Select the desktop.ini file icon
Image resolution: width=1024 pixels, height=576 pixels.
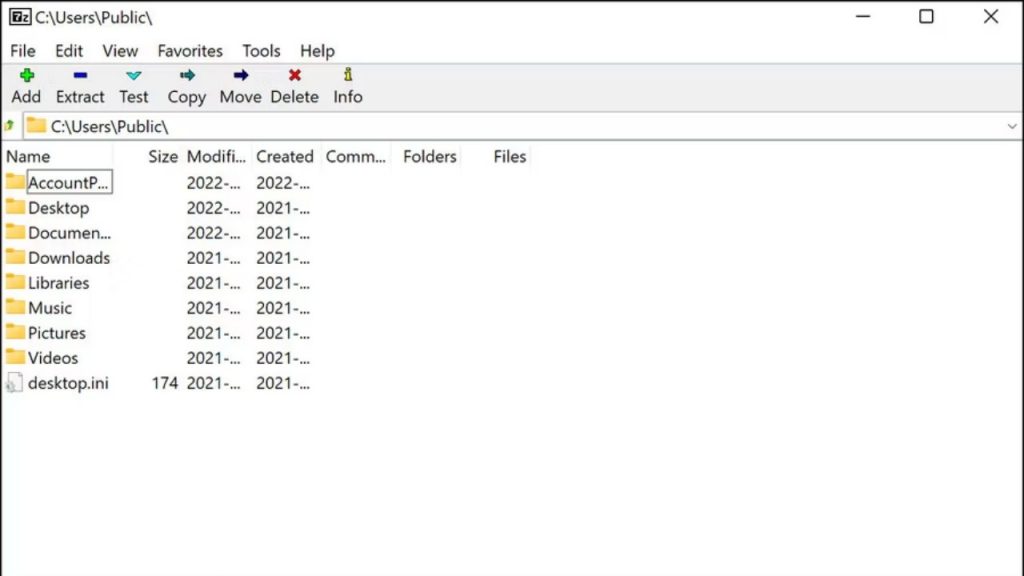14,383
